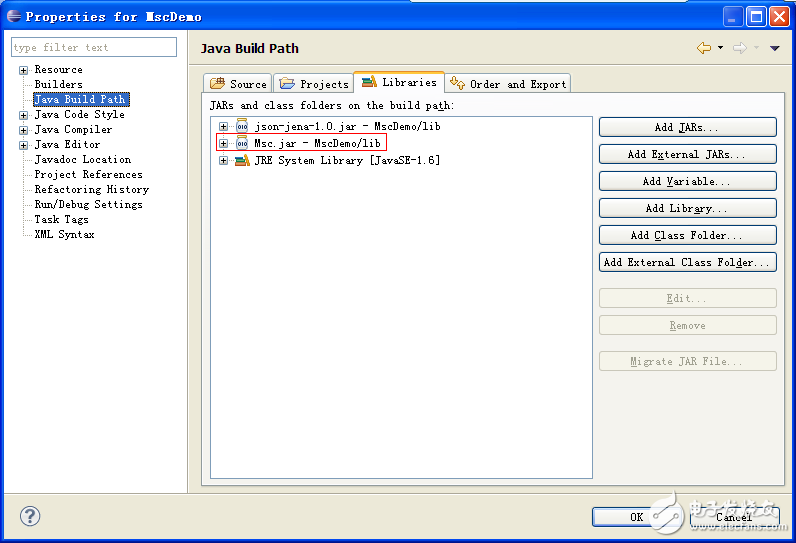The width and height of the screenshot is (796, 543).
Task: Open the view menu triangle at top right
Action: coord(775,48)
